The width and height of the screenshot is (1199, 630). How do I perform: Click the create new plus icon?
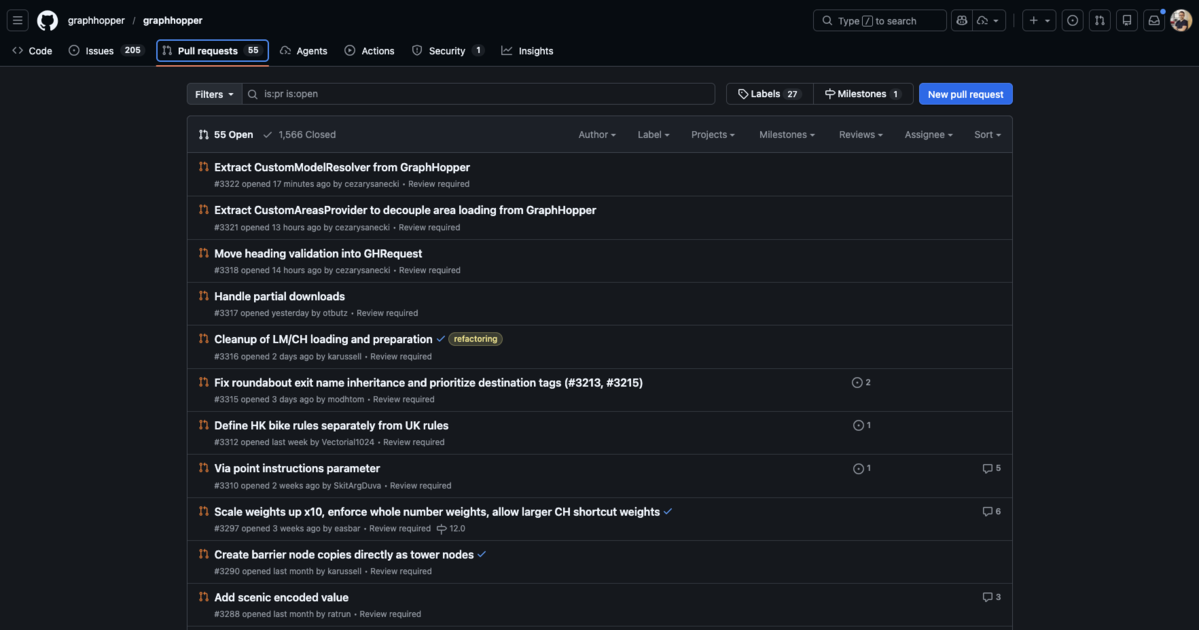click(x=1033, y=21)
